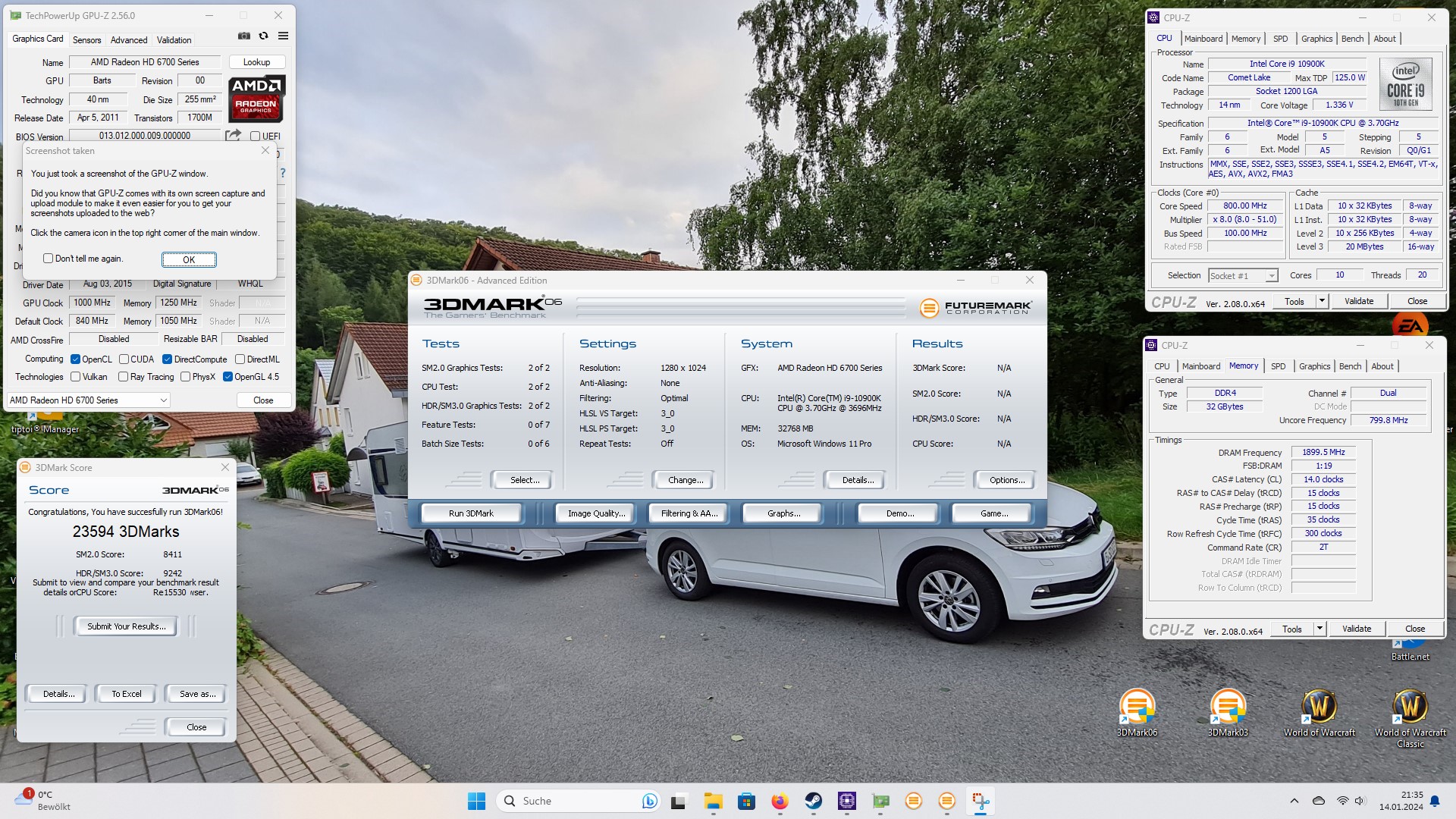
Task: Open Mainboard tab in top CPU-Z window
Action: (1203, 39)
